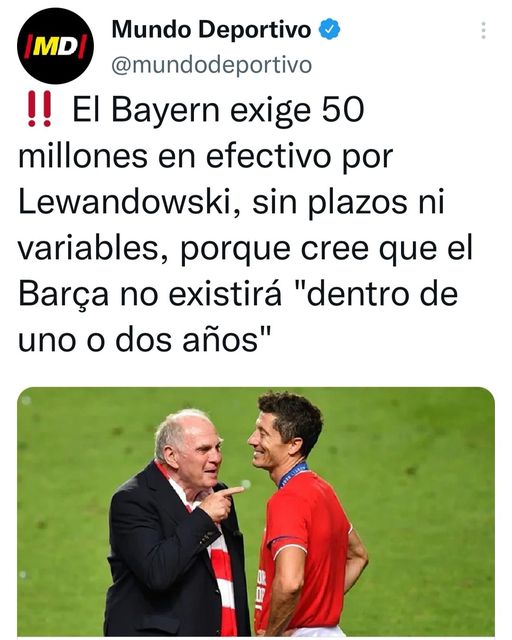Click the medal ribbon around the player's neck

tap(292, 474)
